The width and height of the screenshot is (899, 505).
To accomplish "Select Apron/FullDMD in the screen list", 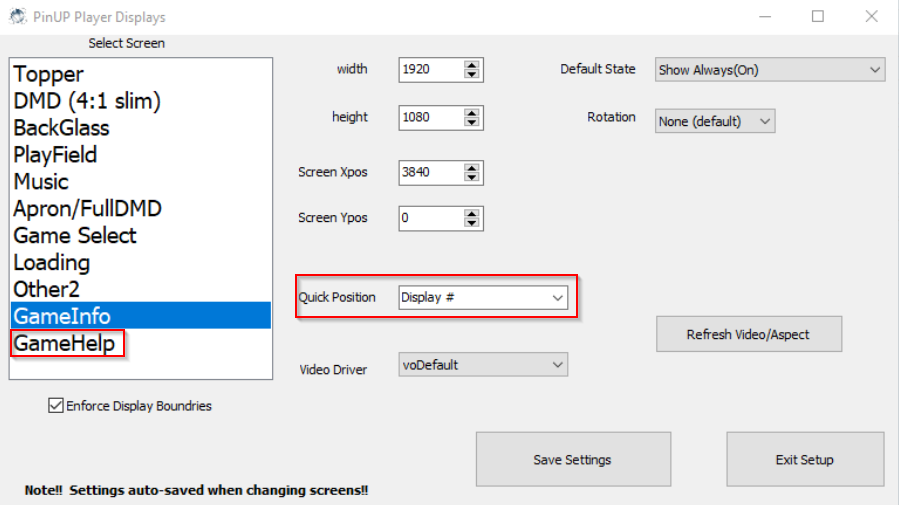I will 87,209.
